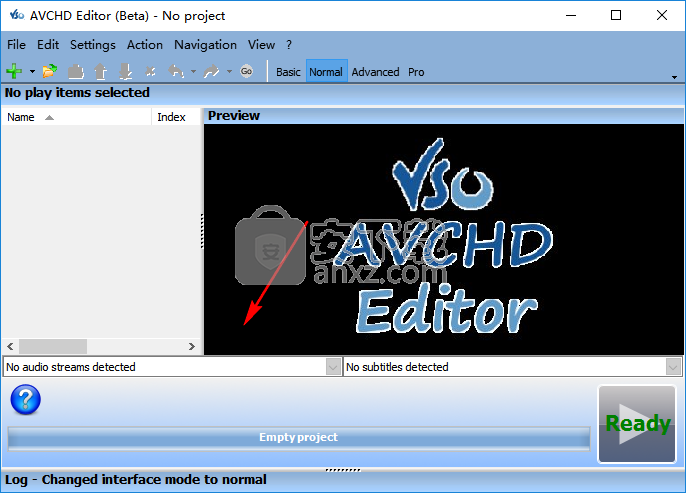Viewport: 686px width, 493px height.
Task: Open the Action menu
Action: [x=145, y=45]
